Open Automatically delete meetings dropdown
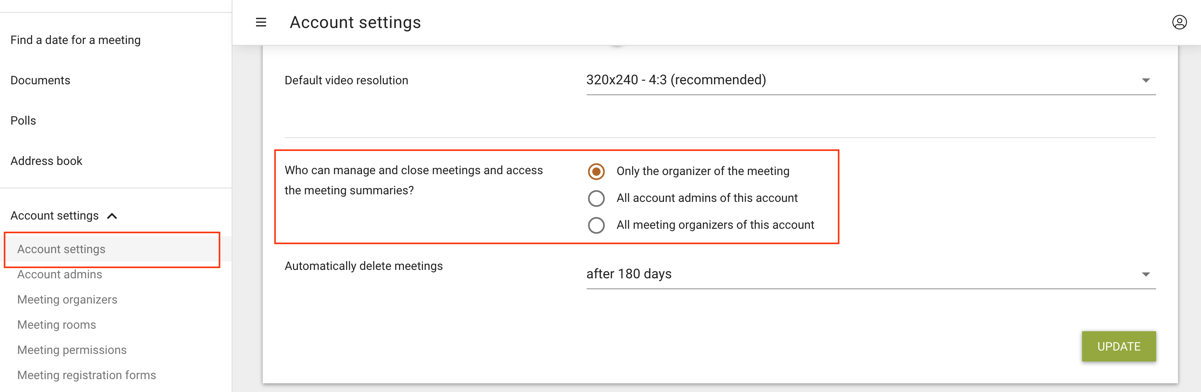This screenshot has width=1201, height=392. pos(870,274)
